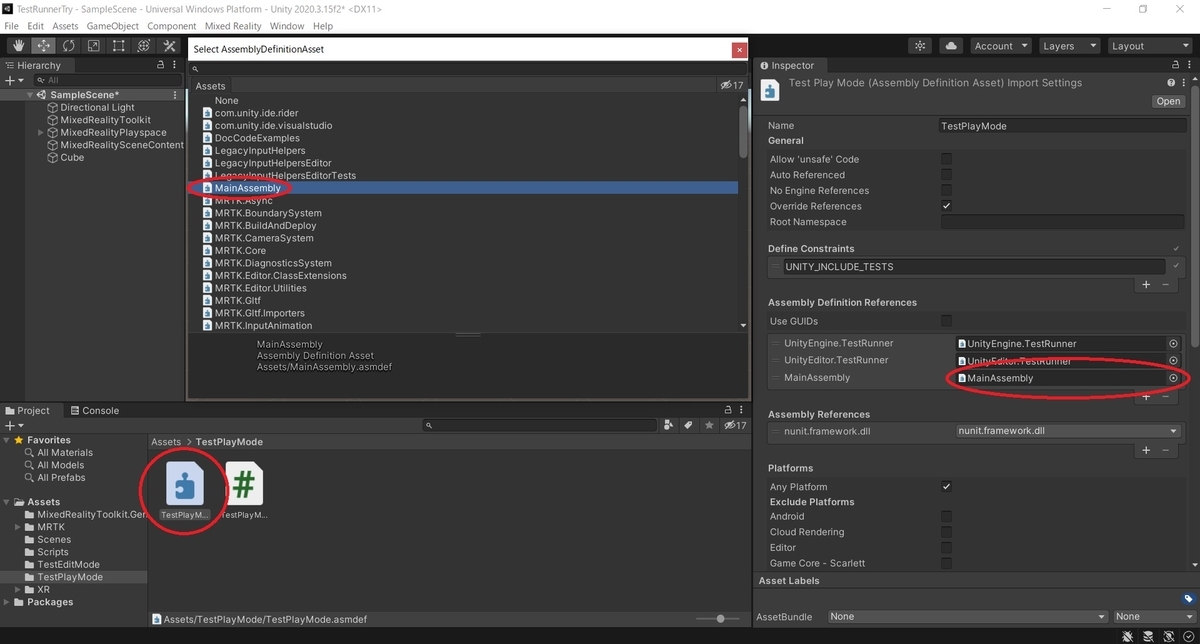Toggle Override References checkbox
This screenshot has height=644, width=1200.
(946, 206)
